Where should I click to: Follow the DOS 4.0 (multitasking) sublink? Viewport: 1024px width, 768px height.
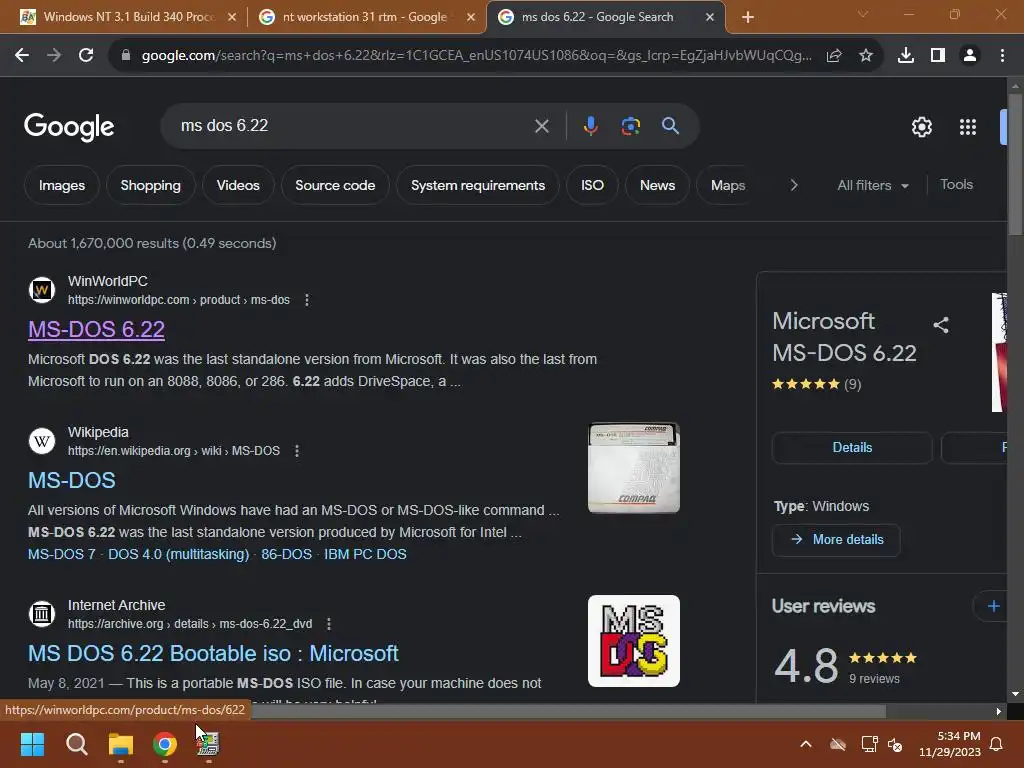[x=178, y=554]
